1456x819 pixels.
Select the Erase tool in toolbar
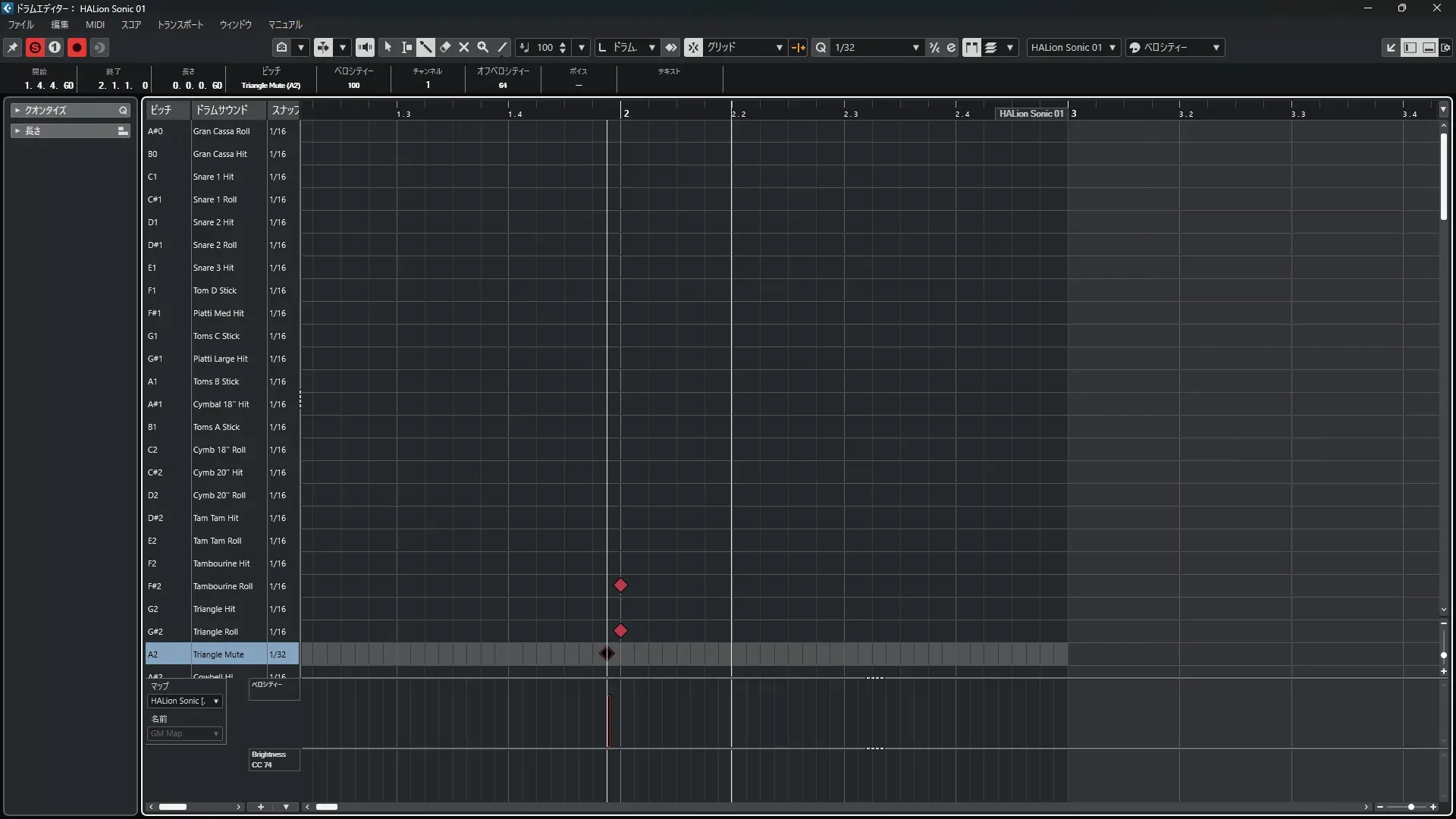[x=445, y=47]
